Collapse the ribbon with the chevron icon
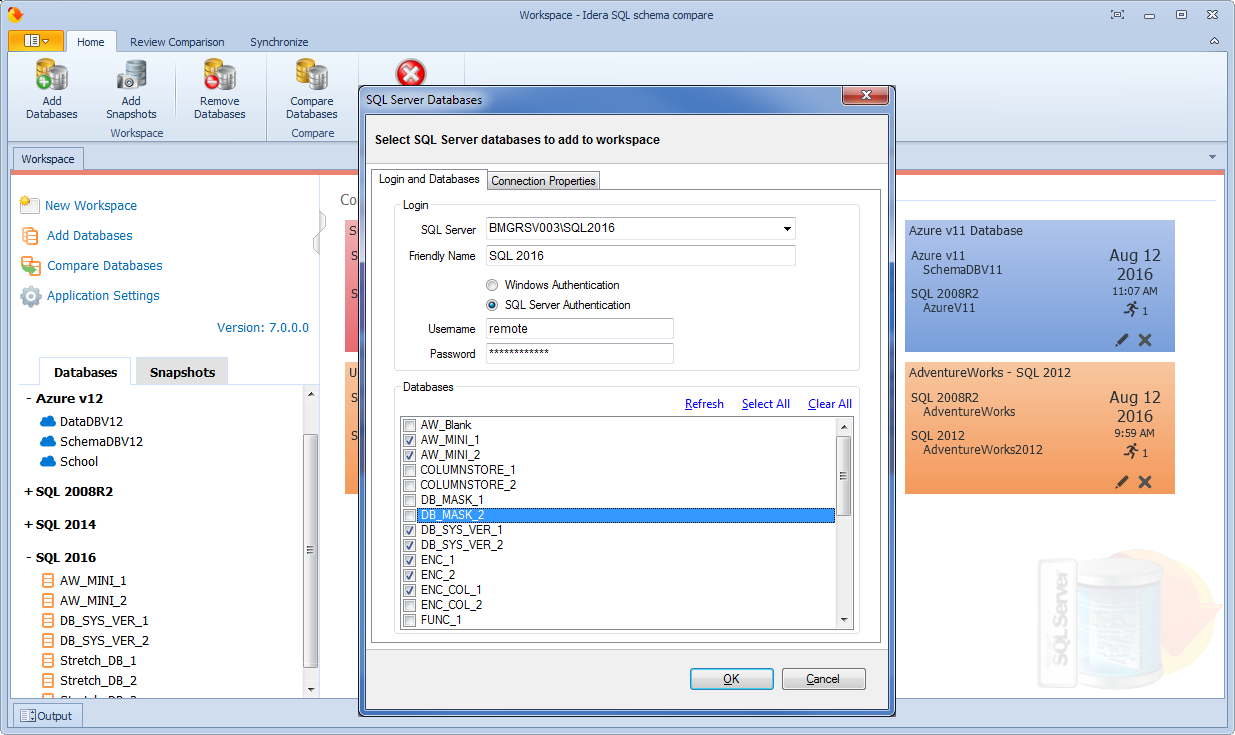The height and width of the screenshot is (735, 1235). (1214, 41)
